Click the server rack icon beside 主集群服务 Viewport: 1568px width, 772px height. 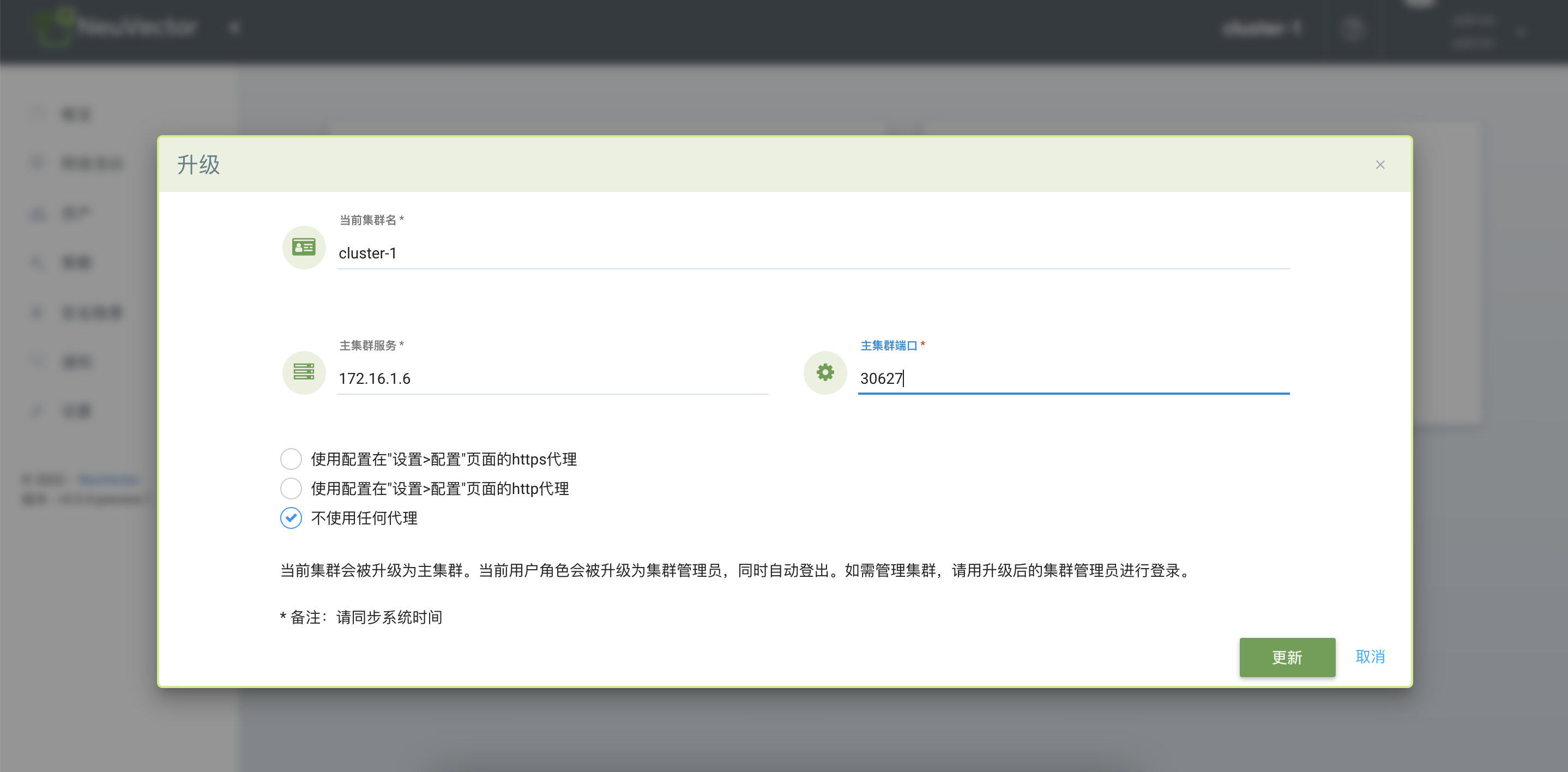[304, 372]
